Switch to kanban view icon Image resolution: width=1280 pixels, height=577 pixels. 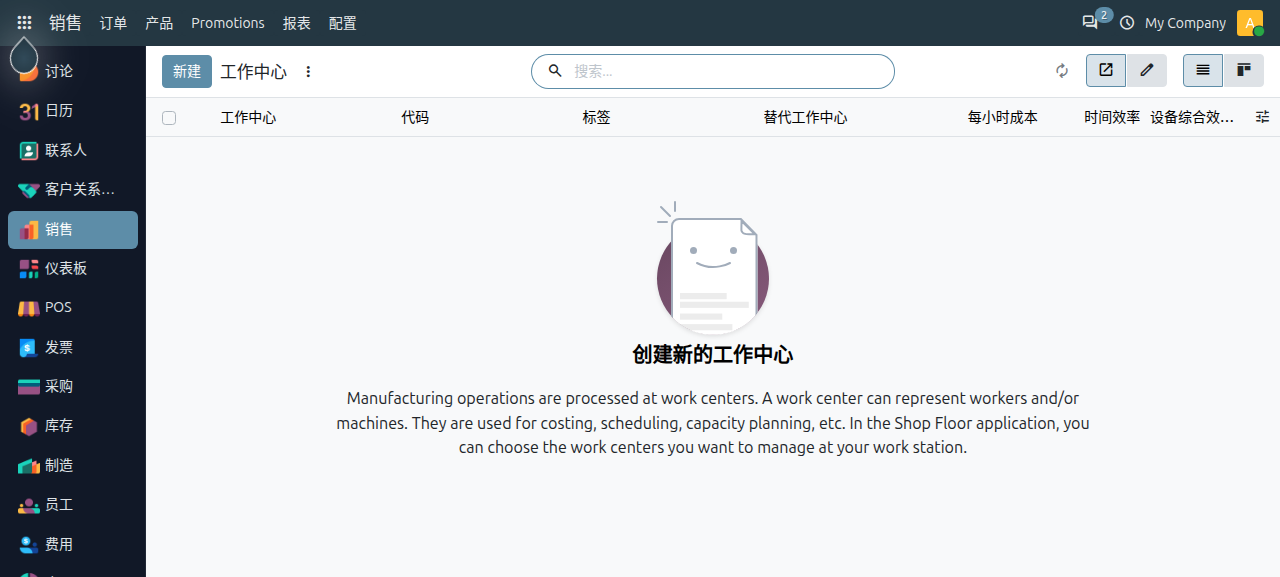coord(1244,71)
